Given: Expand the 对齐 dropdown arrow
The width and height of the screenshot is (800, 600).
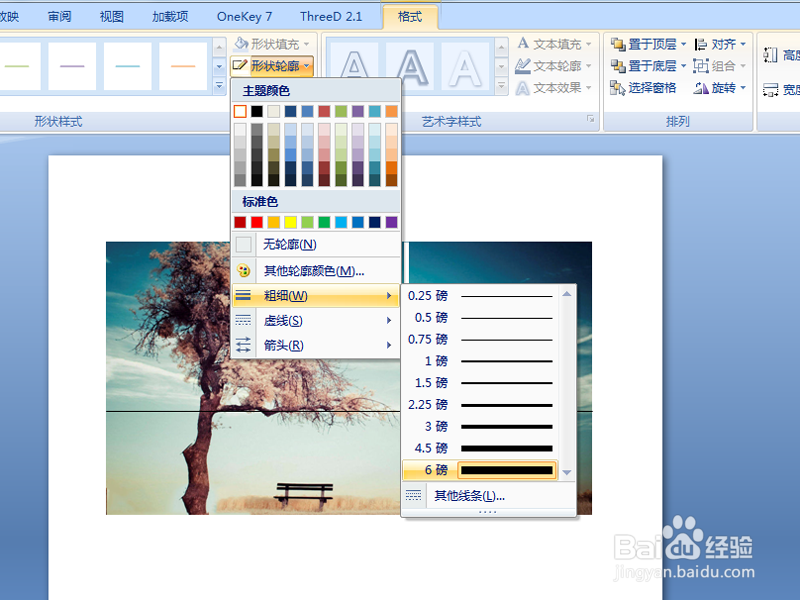Looking at the screenshot, I should click(x=743, y=44).
